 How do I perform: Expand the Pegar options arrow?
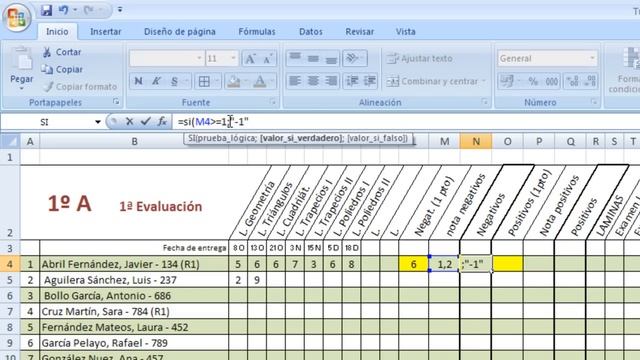[x=21, y=88]
